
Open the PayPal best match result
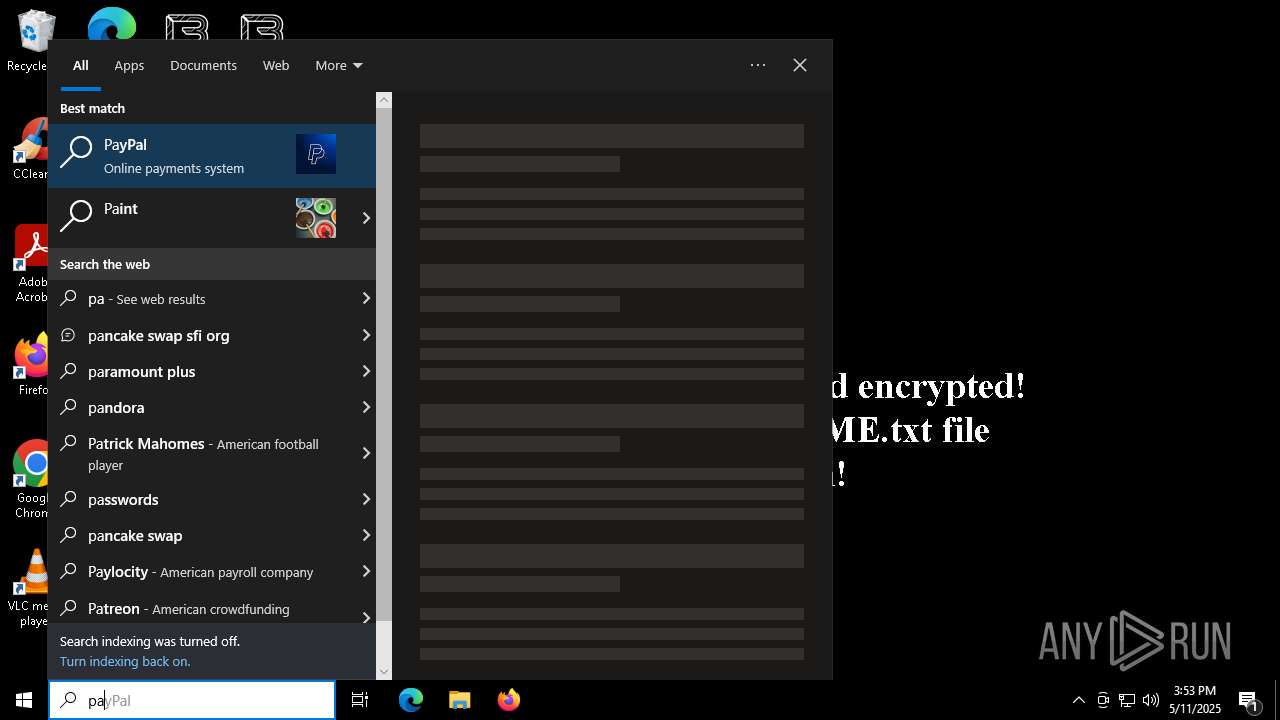click(x=212, y=156)
